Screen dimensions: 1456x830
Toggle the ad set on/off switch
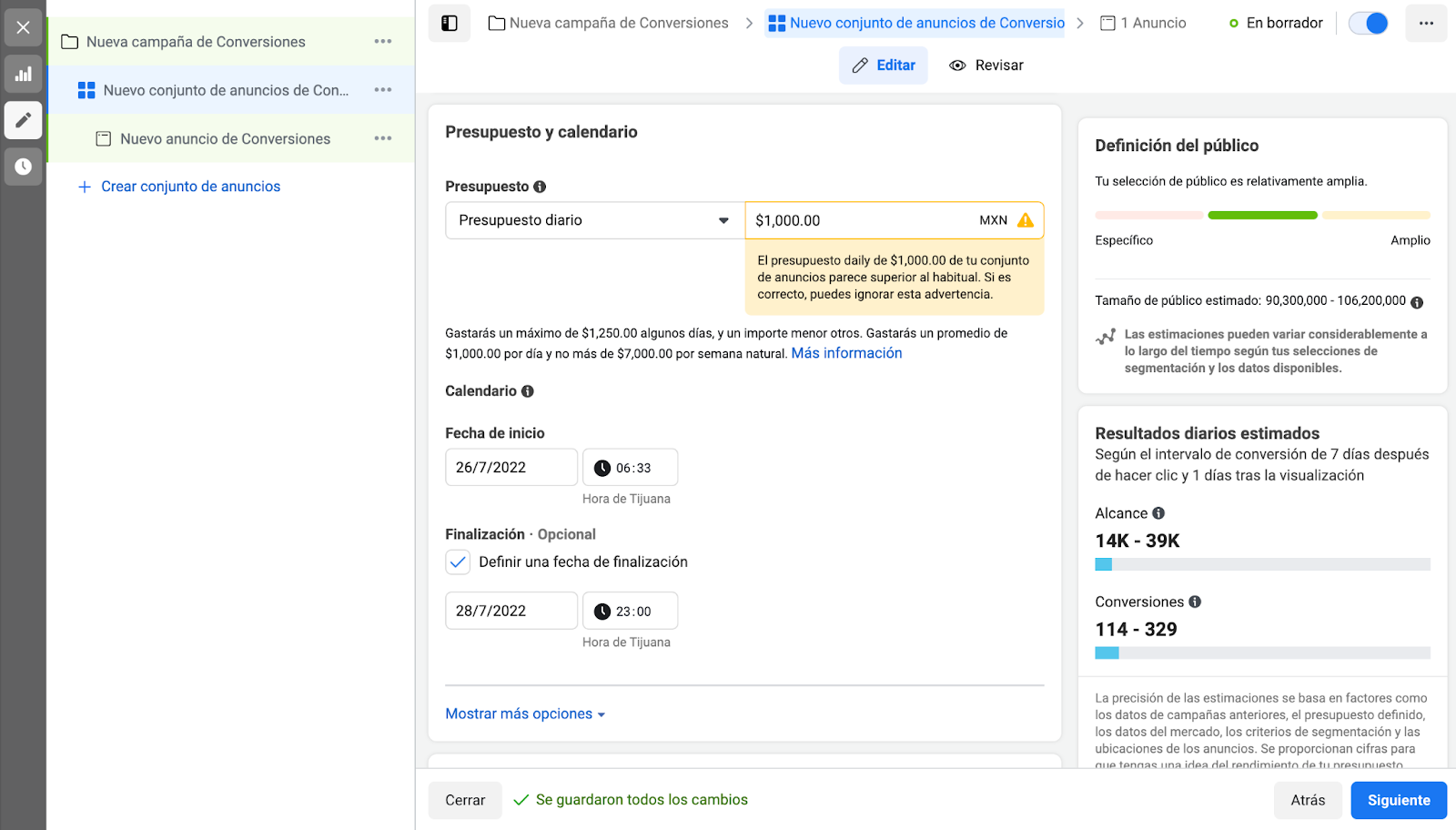(x=1369, y=24)
